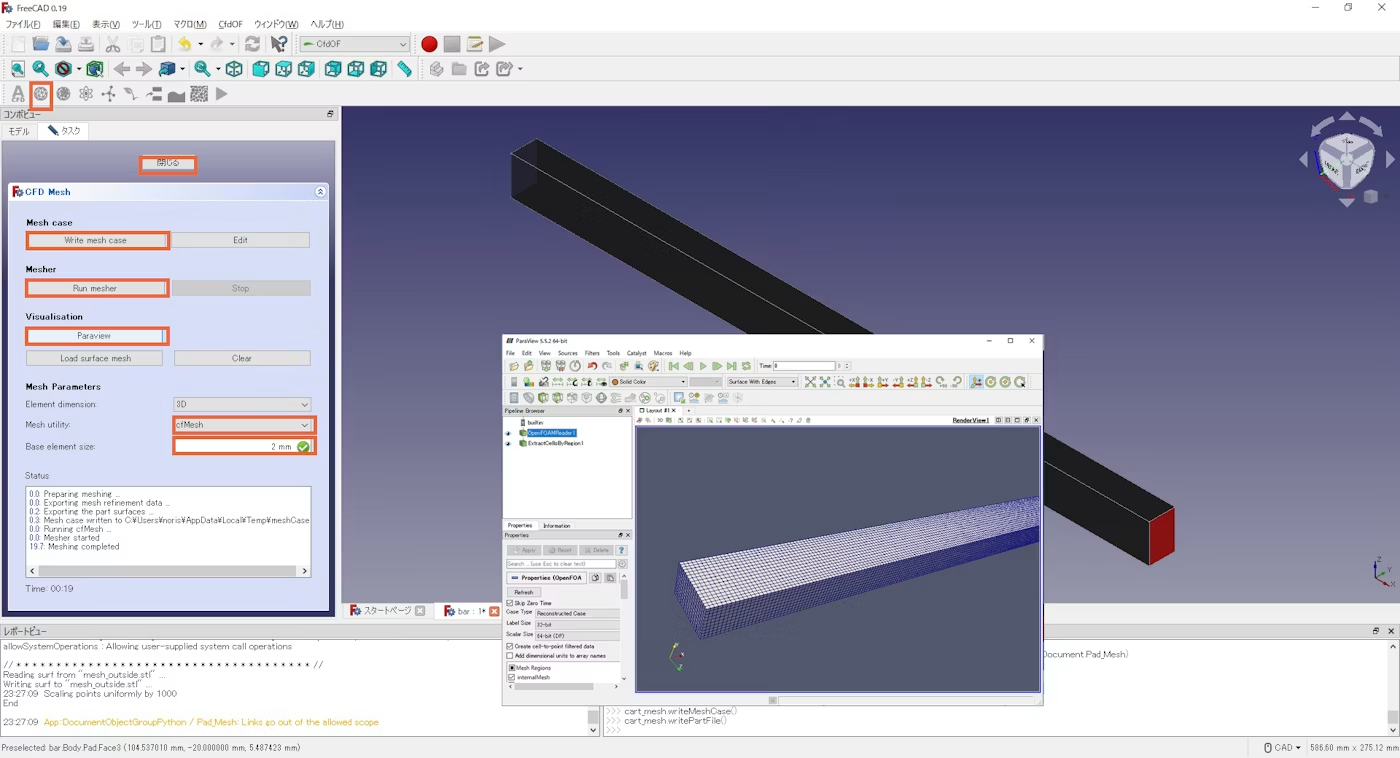This screenshot has width=1400, height=758.
Task: Click ParaView Zoom To Box icon
Action: pos(840,382)
